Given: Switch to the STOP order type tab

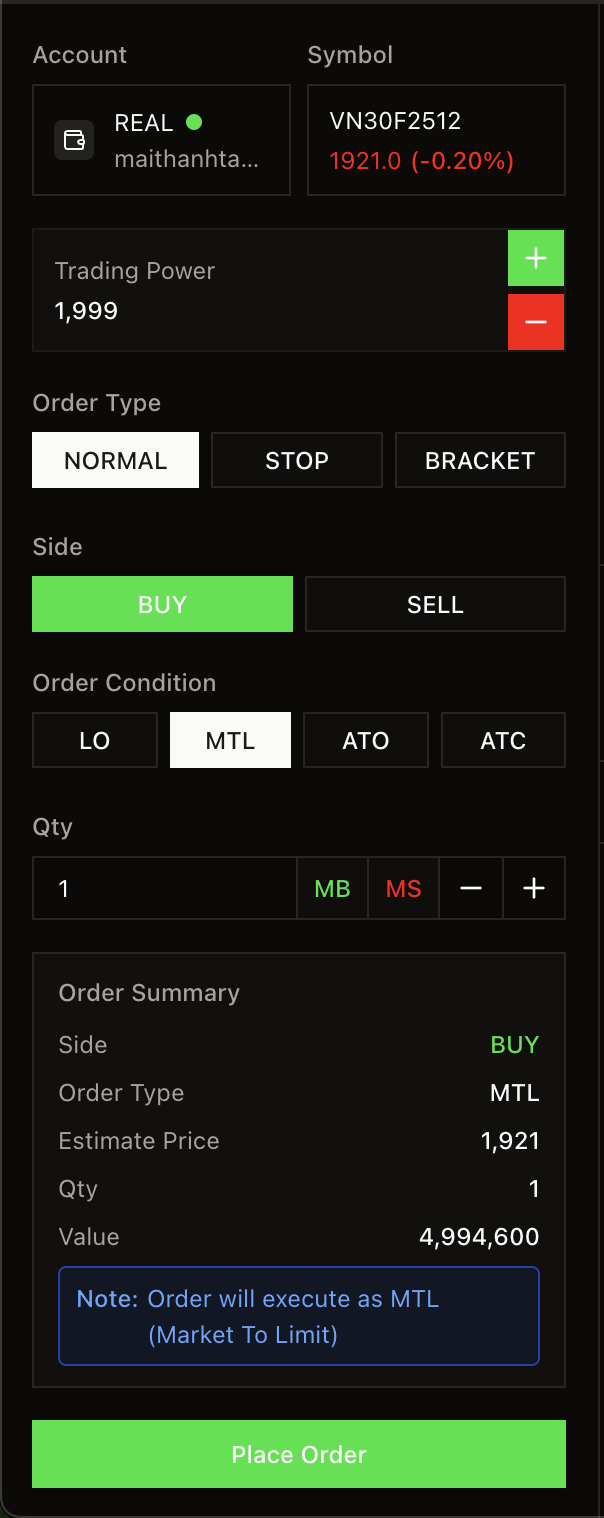Looking at the screenshot, I should [x=296, y=460].
